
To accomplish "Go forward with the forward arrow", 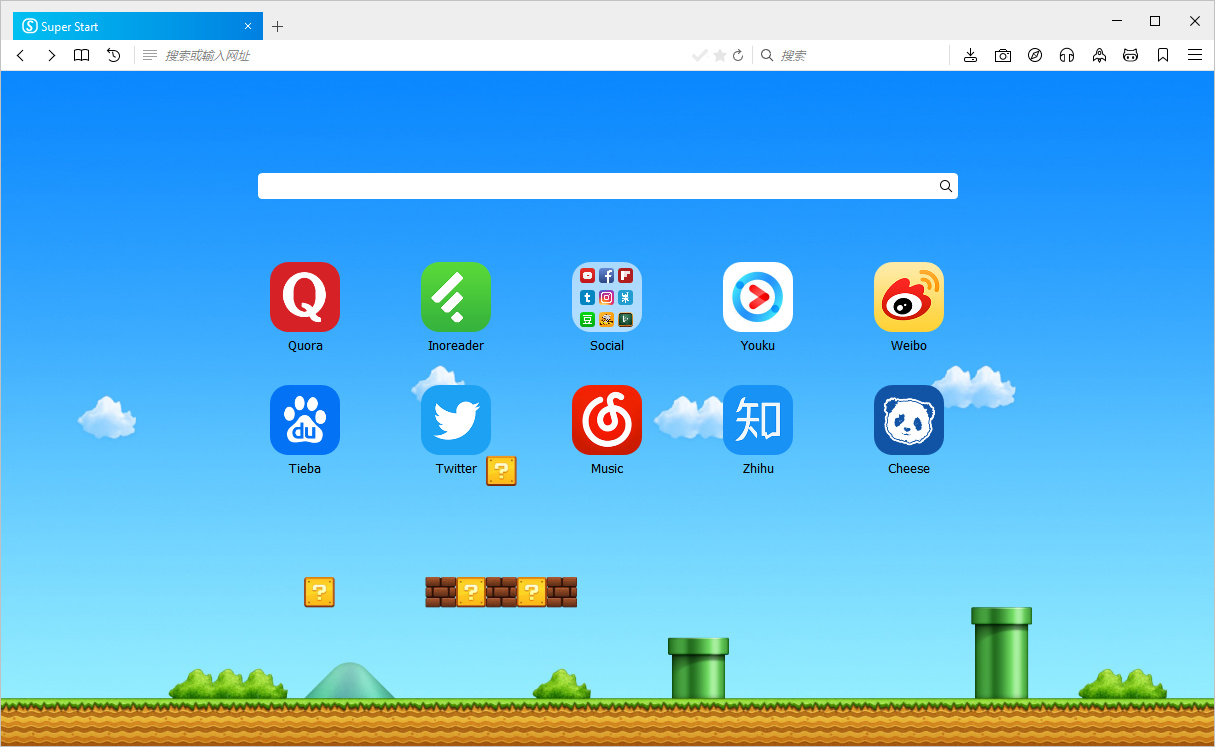I will click(x=52, y=55).
